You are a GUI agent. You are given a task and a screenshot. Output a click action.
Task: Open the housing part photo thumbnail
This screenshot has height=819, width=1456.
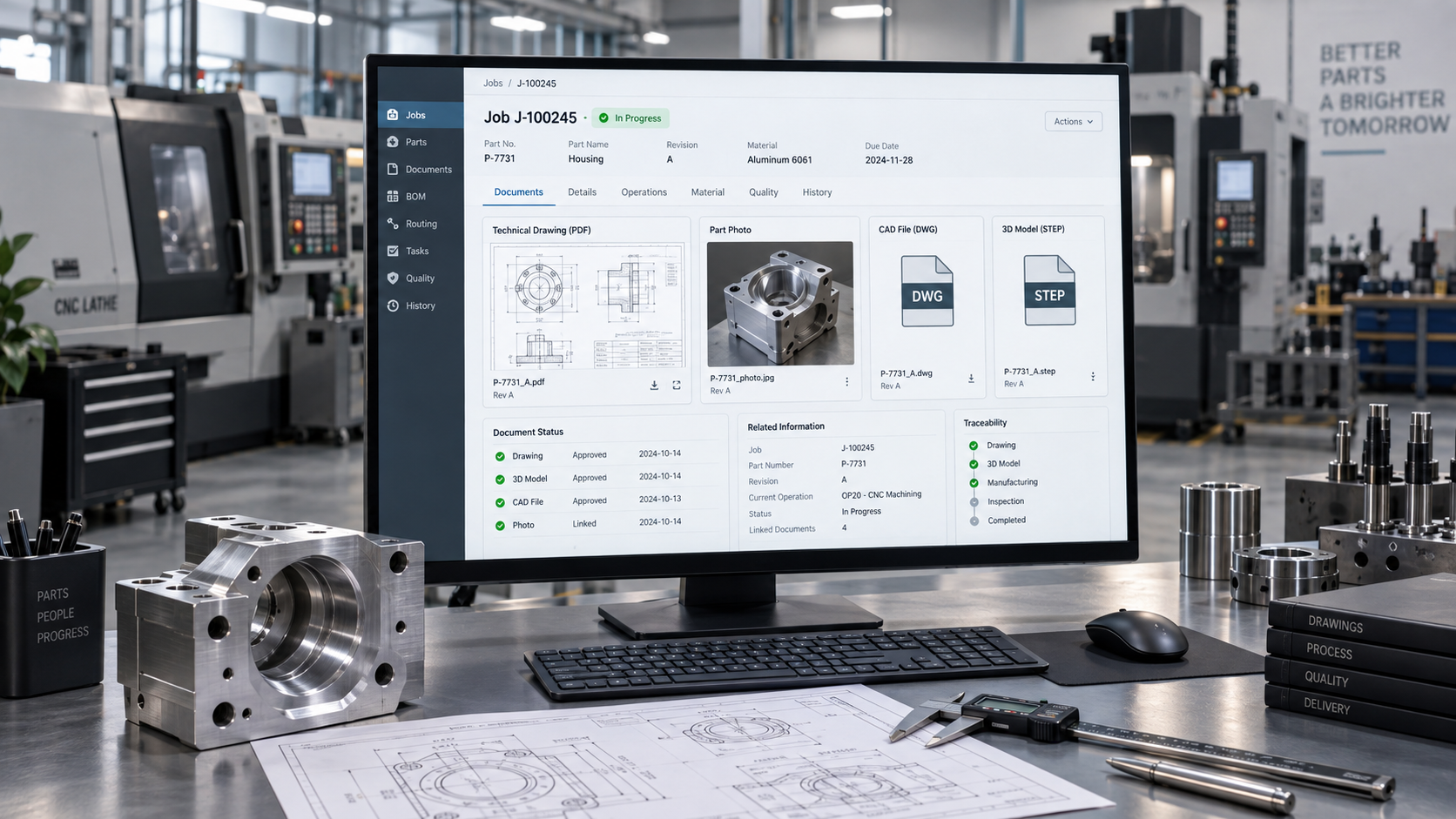click(780, 303)
